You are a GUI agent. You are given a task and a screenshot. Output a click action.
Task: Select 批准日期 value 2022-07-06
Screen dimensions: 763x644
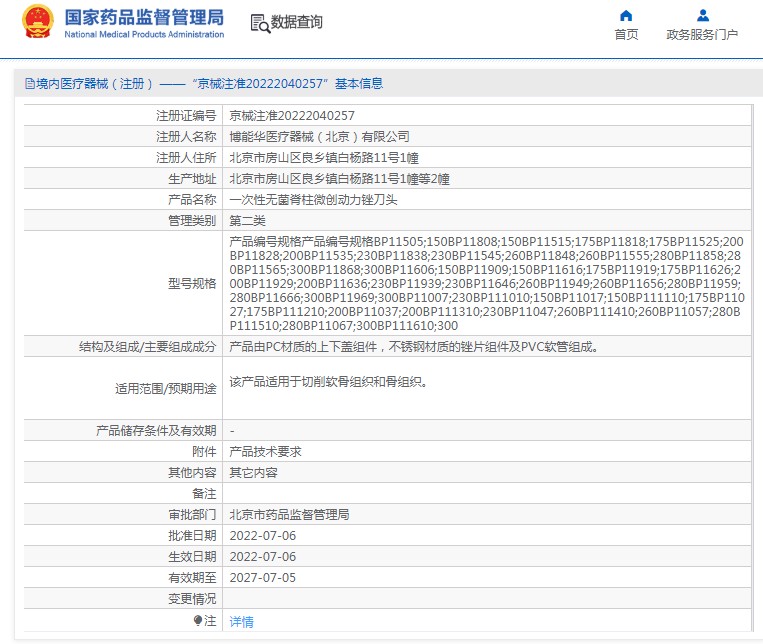click(263, 535)
